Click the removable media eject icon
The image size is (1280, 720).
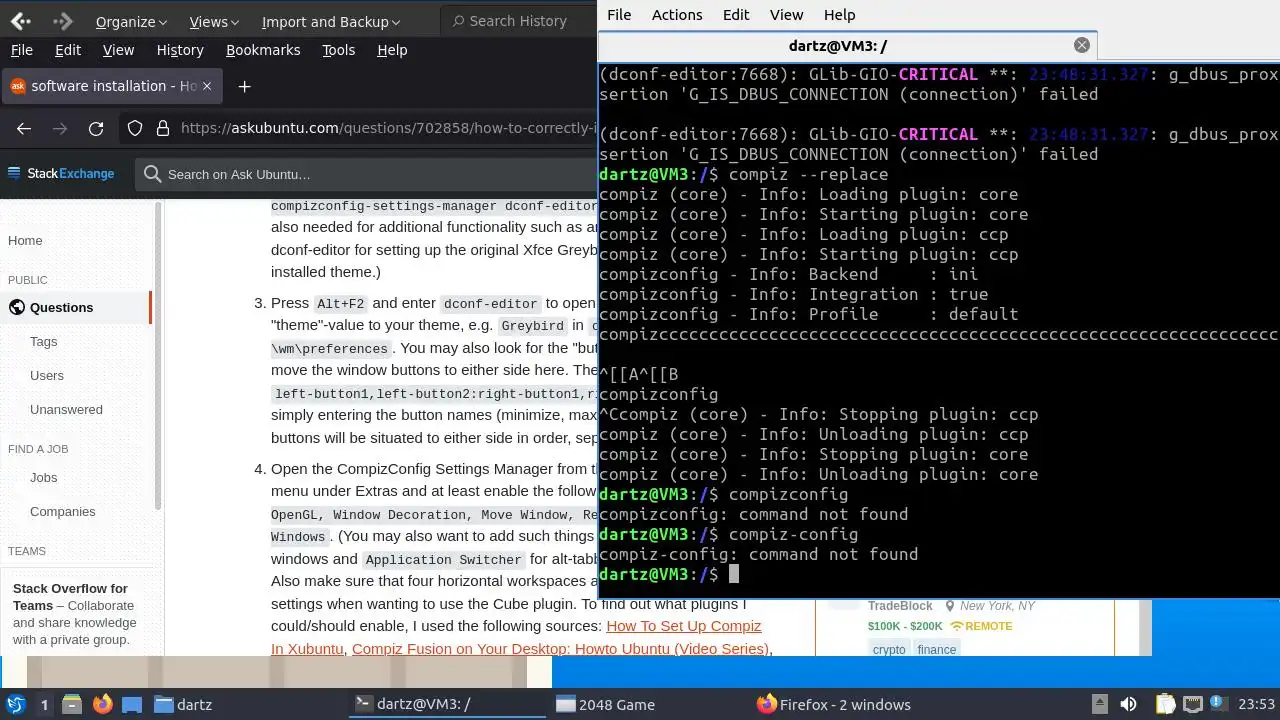[x=1099, y=704]
